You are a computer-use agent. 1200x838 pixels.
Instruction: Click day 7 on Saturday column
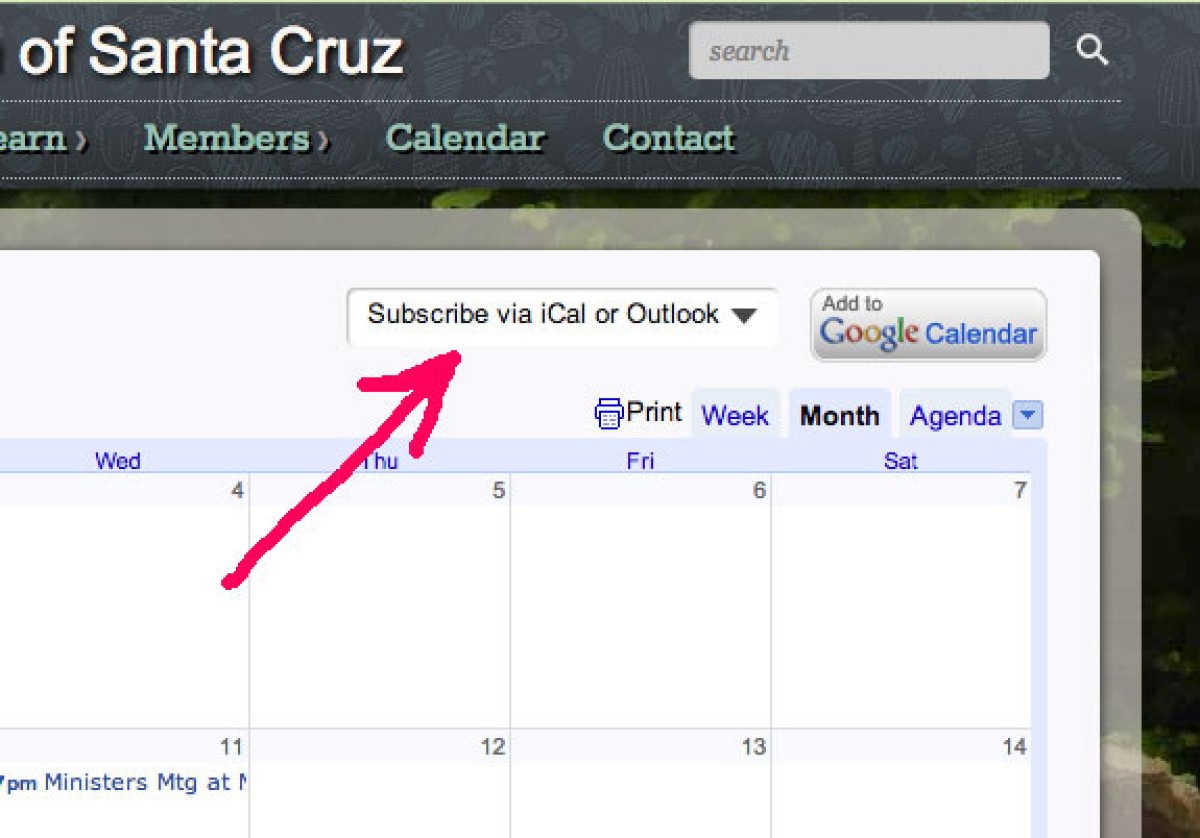point(1019,491)
